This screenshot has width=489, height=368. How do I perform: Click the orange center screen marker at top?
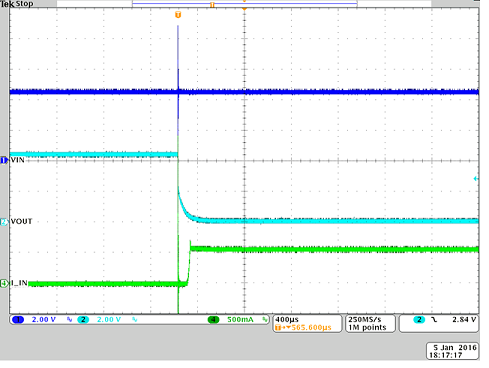click(244, 8)
